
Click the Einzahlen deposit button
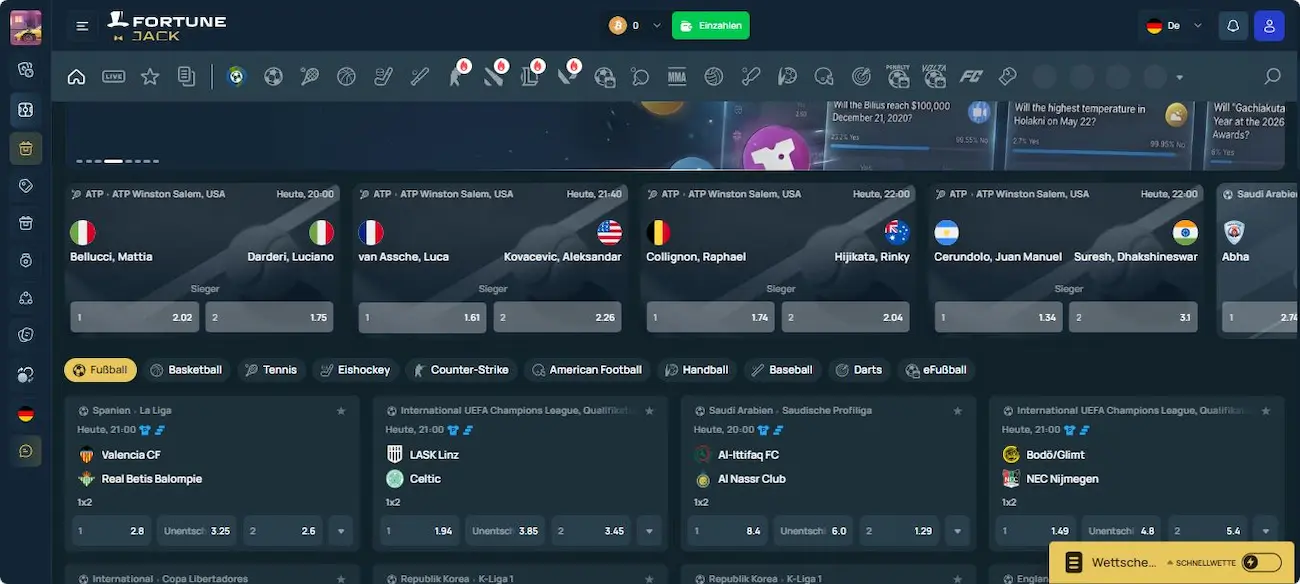[x=710, y=26]
